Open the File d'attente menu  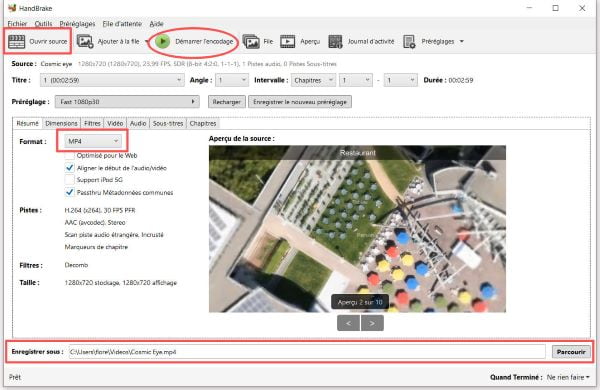point(122,24)
